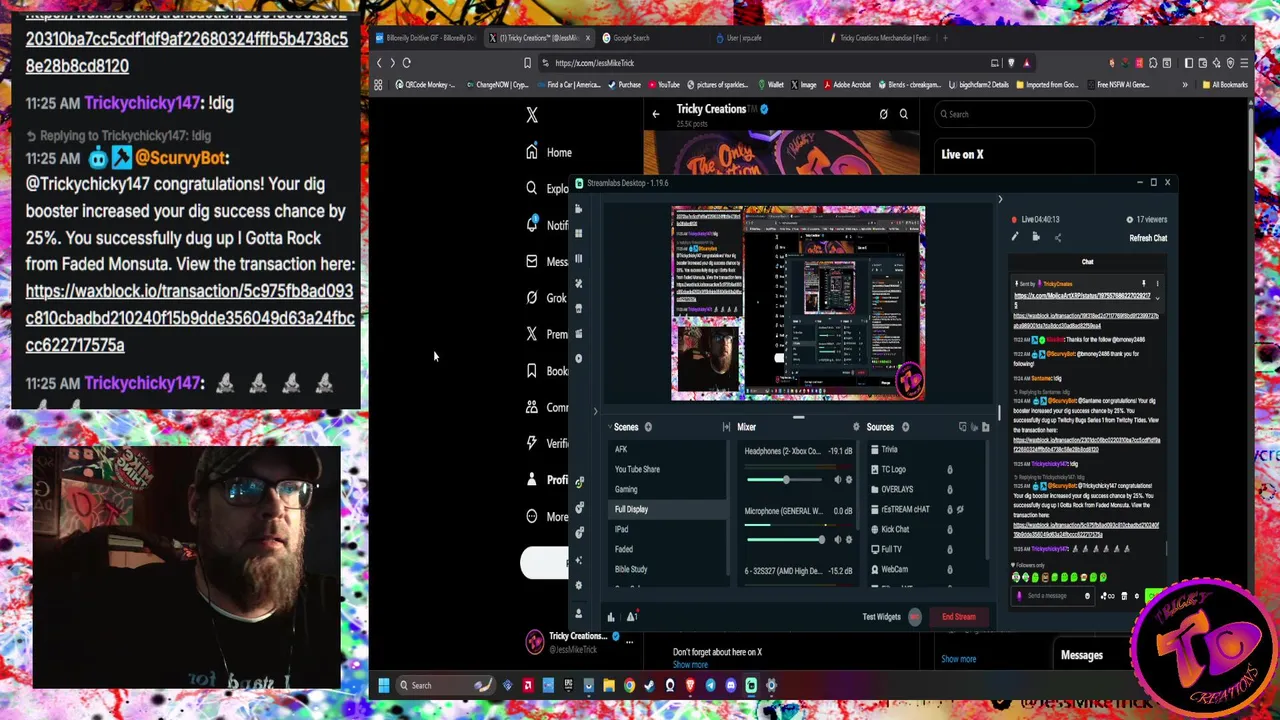Mute the Headphones audio in the Mixer
Image resolution: width=1280 pixels, height=720 pixels.
click(x=838, y=480)
